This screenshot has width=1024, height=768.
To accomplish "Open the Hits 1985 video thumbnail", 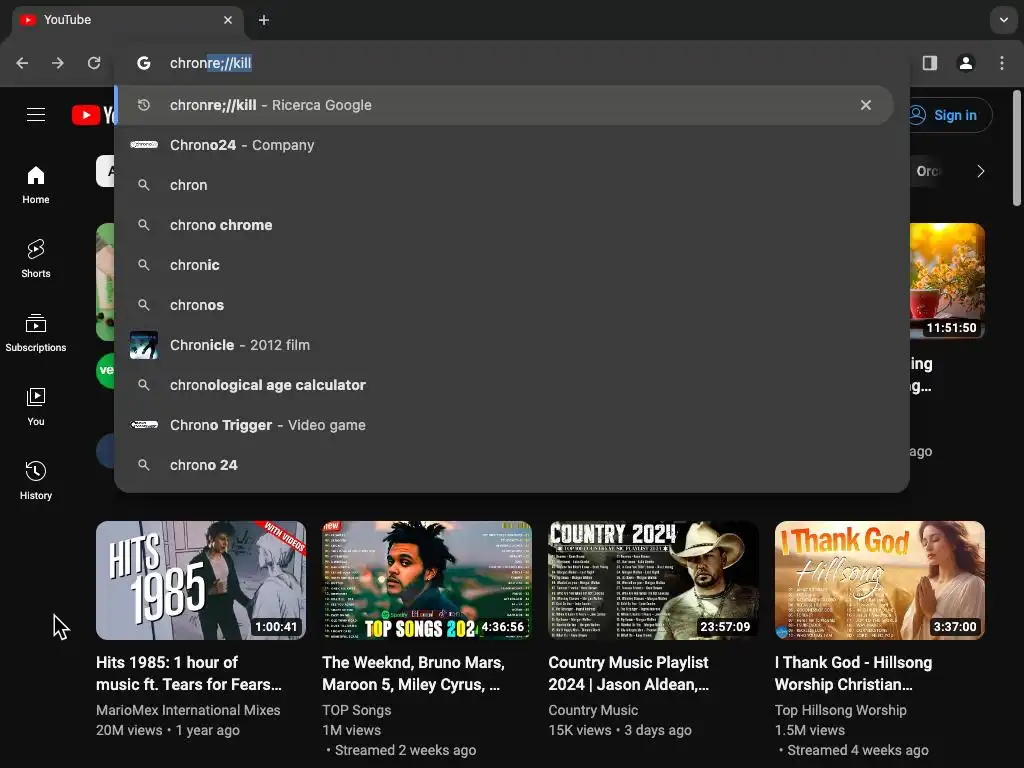I will point(200,580).
